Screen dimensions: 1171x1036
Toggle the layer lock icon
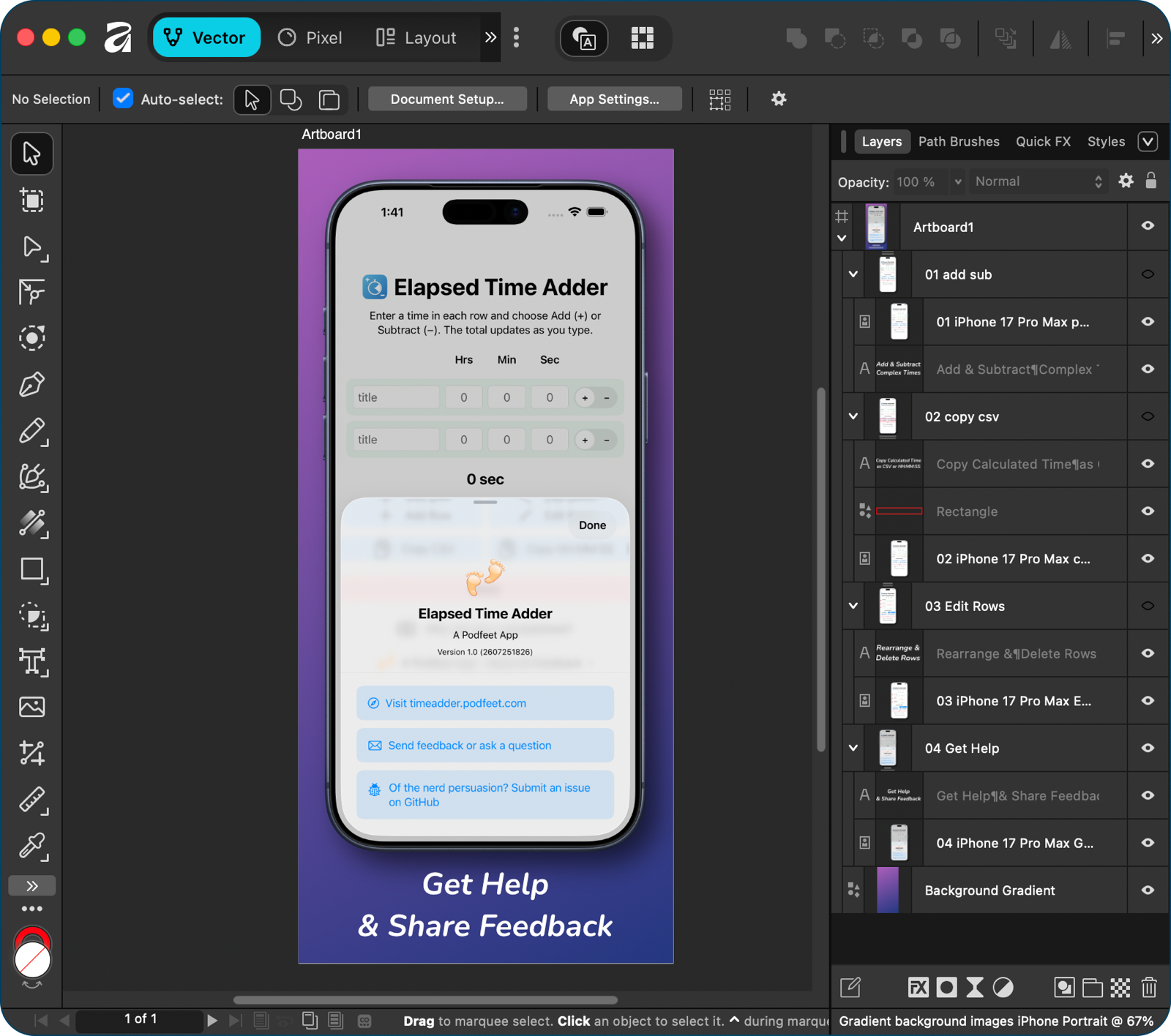click(x=1151, y=180)
